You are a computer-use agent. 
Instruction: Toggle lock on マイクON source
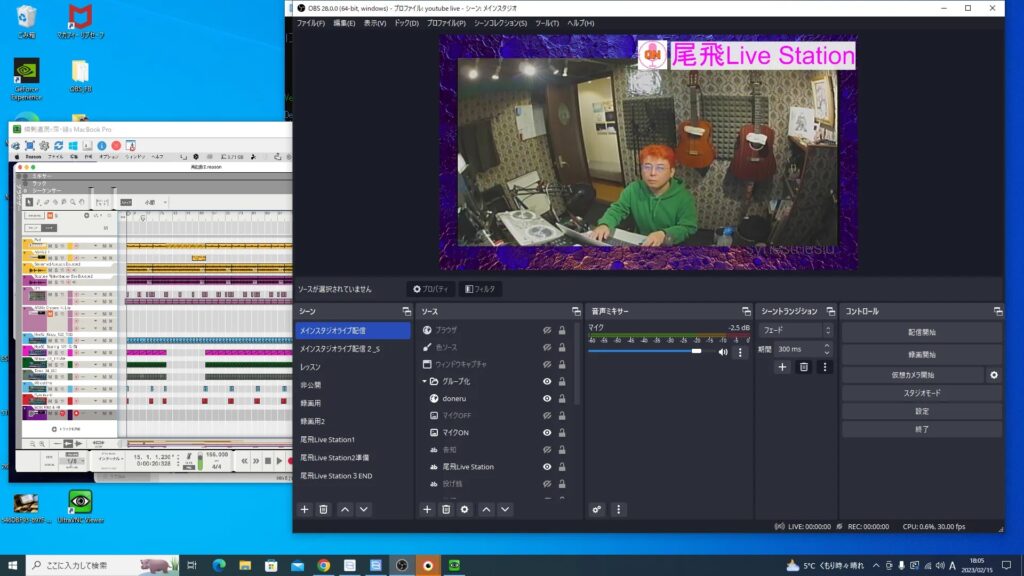click(562, 432)
